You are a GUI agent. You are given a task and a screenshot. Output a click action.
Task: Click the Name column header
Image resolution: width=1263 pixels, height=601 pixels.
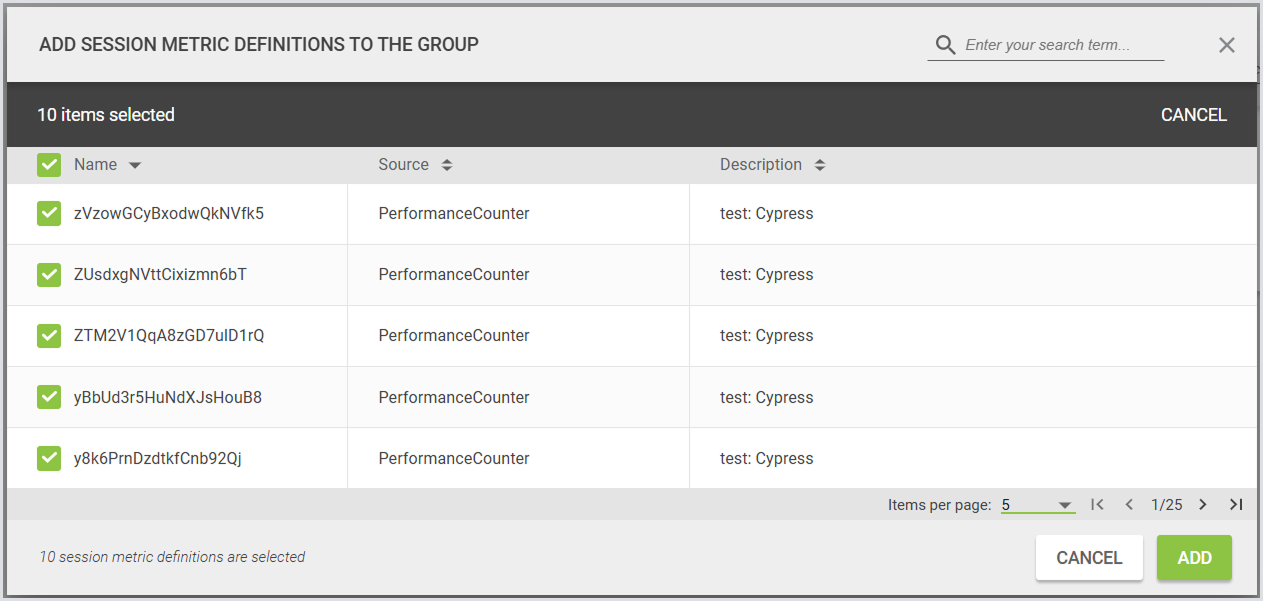[95, 165]
